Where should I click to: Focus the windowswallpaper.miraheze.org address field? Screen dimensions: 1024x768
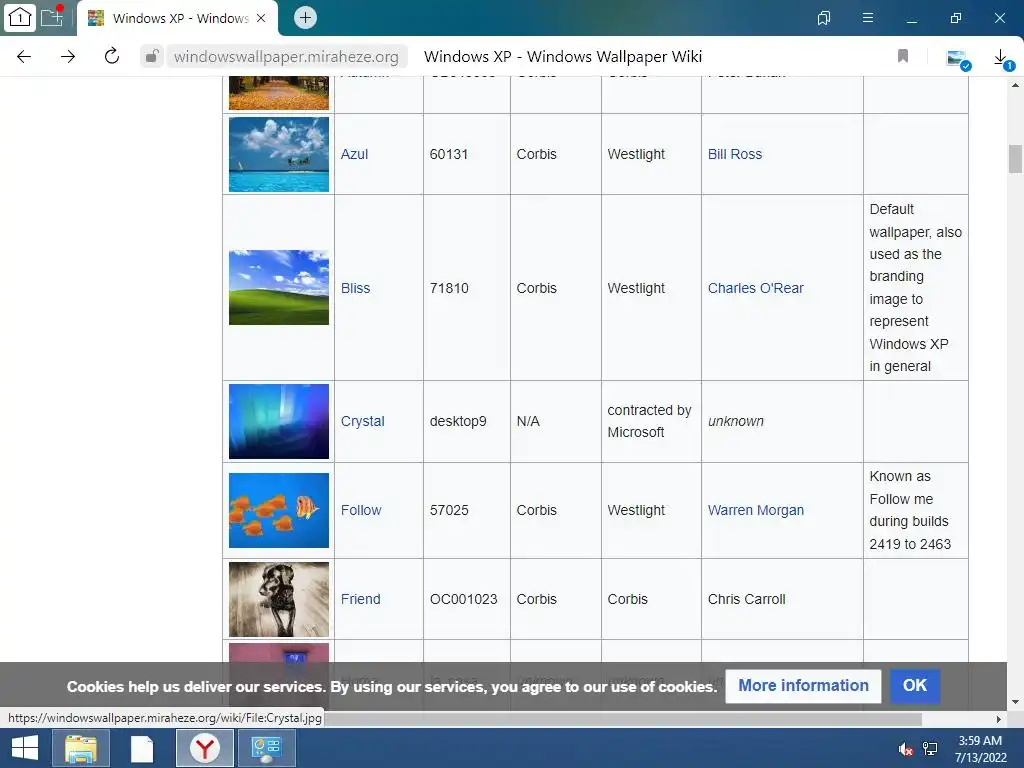coord(286,56)
